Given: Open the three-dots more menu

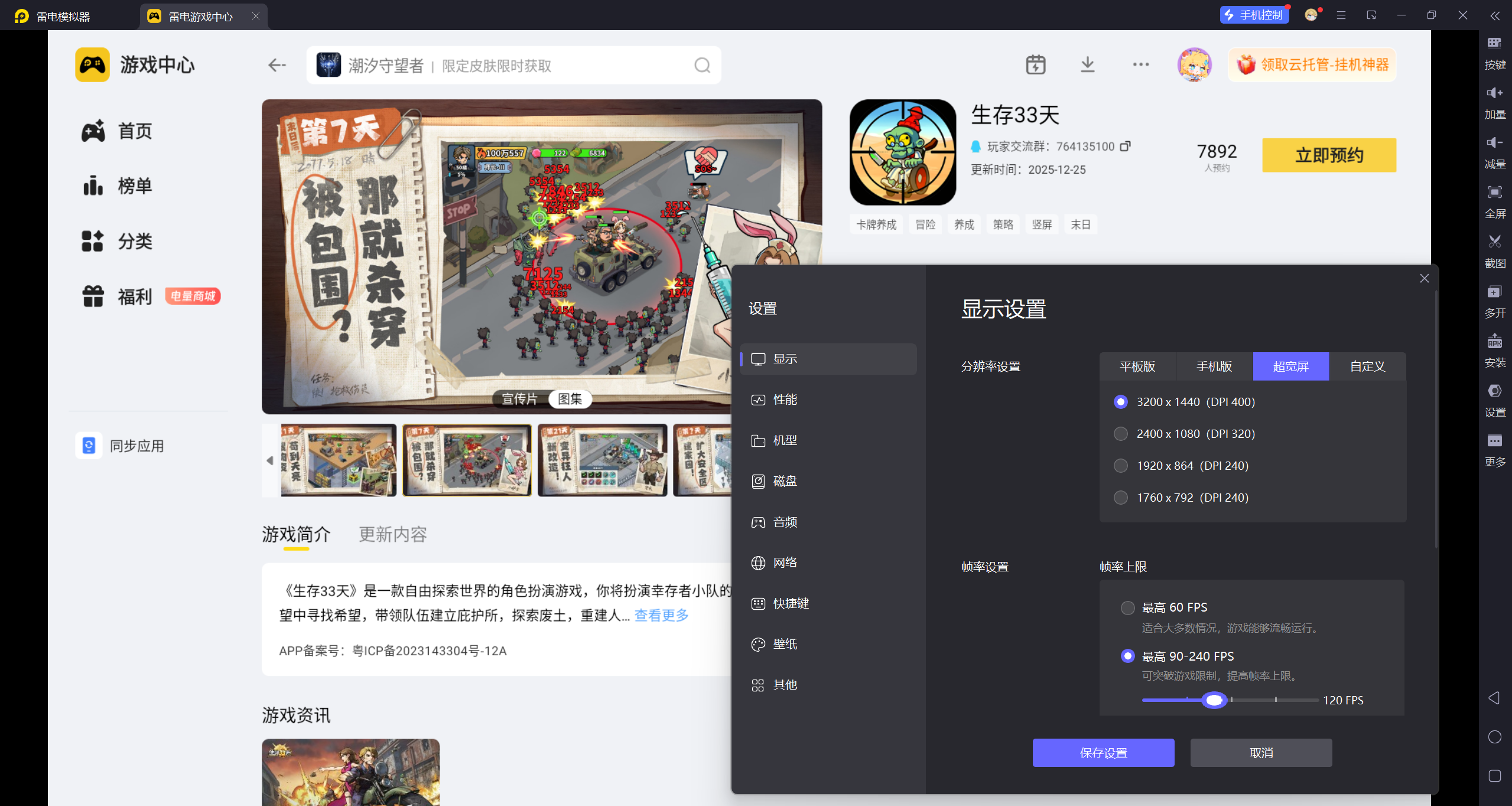Looking at the screenshot, I should pos(1140,64).
